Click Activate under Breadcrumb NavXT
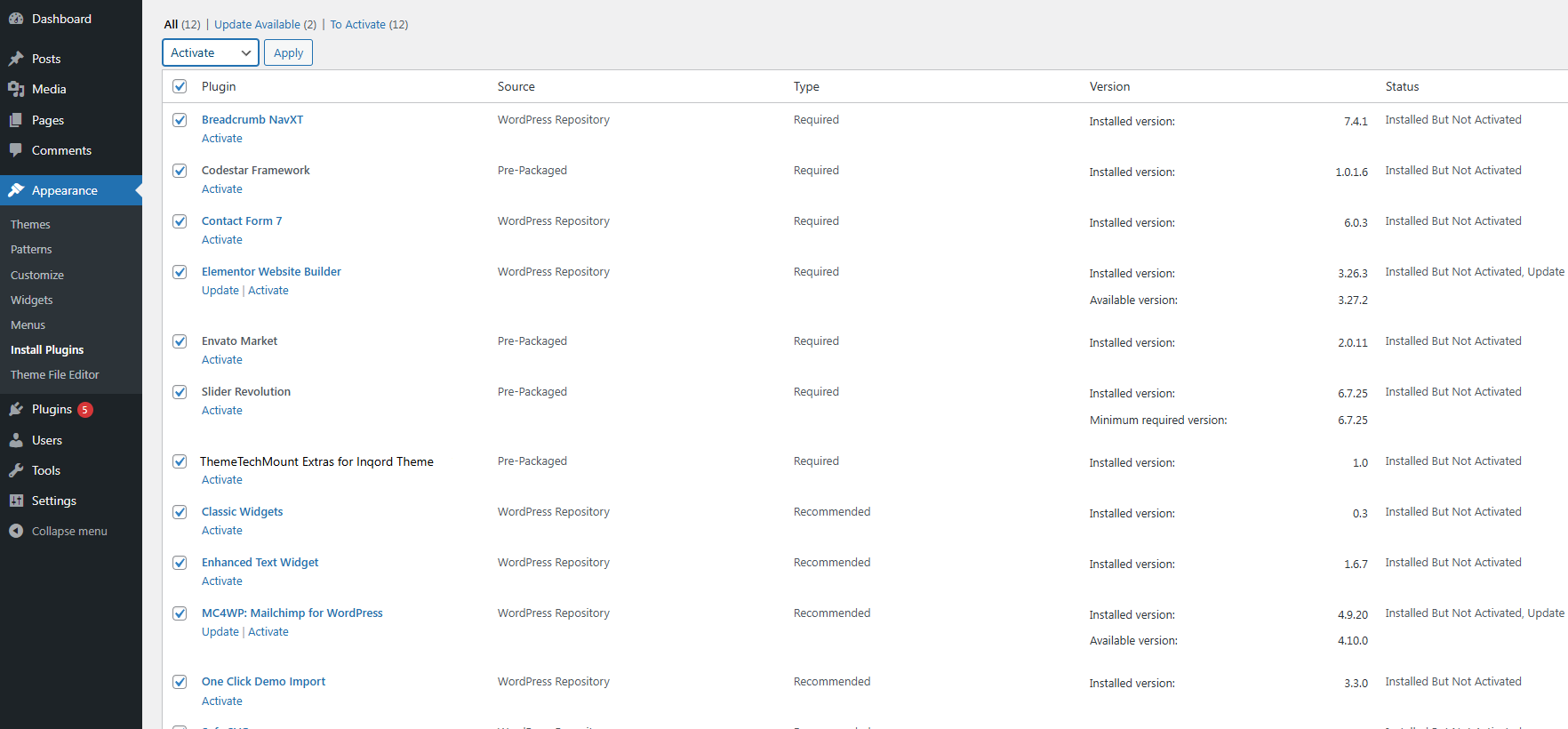Screen dimensions: 1568x729 pyautogui.click(x=222, y=139)
